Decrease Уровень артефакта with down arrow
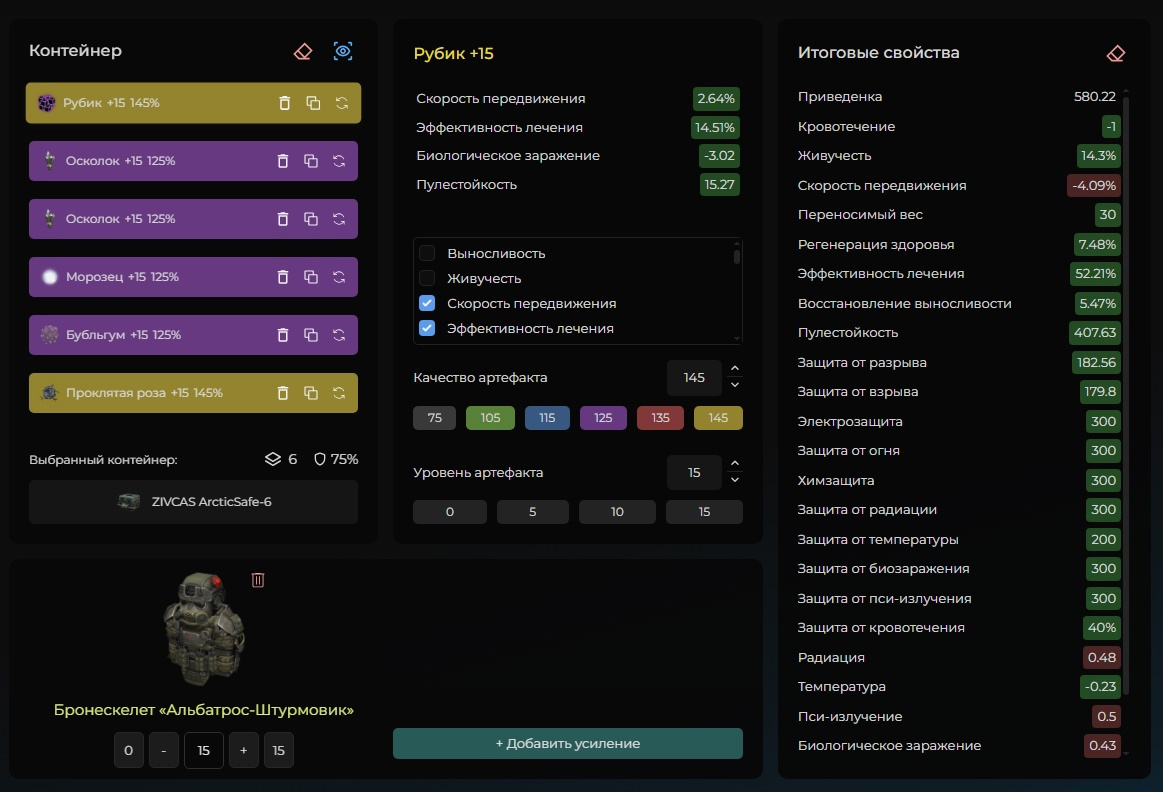This screenshot has width=1163, height=792. coord(734,480)
